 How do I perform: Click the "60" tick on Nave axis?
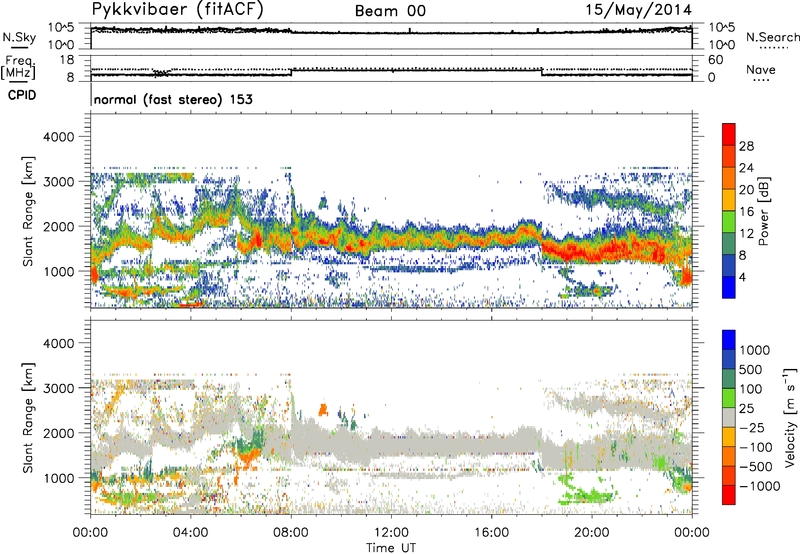click(x=716, y=60)
